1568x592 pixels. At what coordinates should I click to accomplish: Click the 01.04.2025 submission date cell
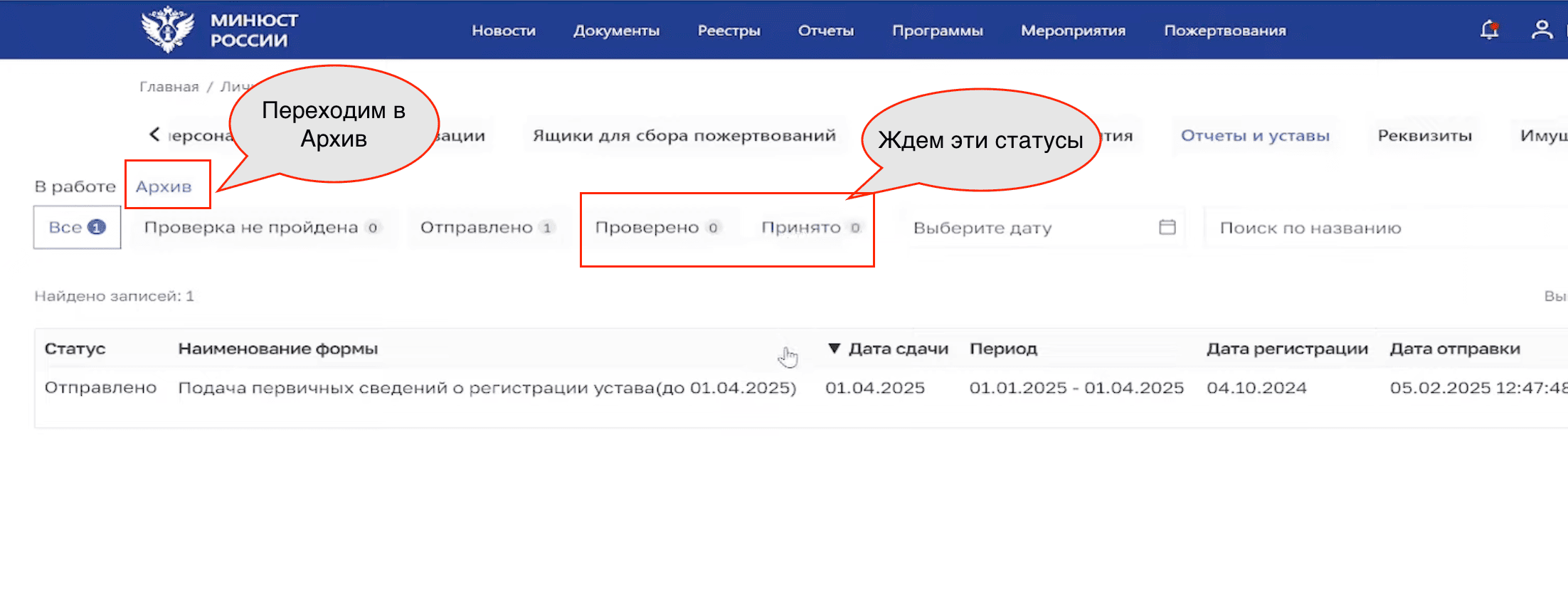[875, 388]
